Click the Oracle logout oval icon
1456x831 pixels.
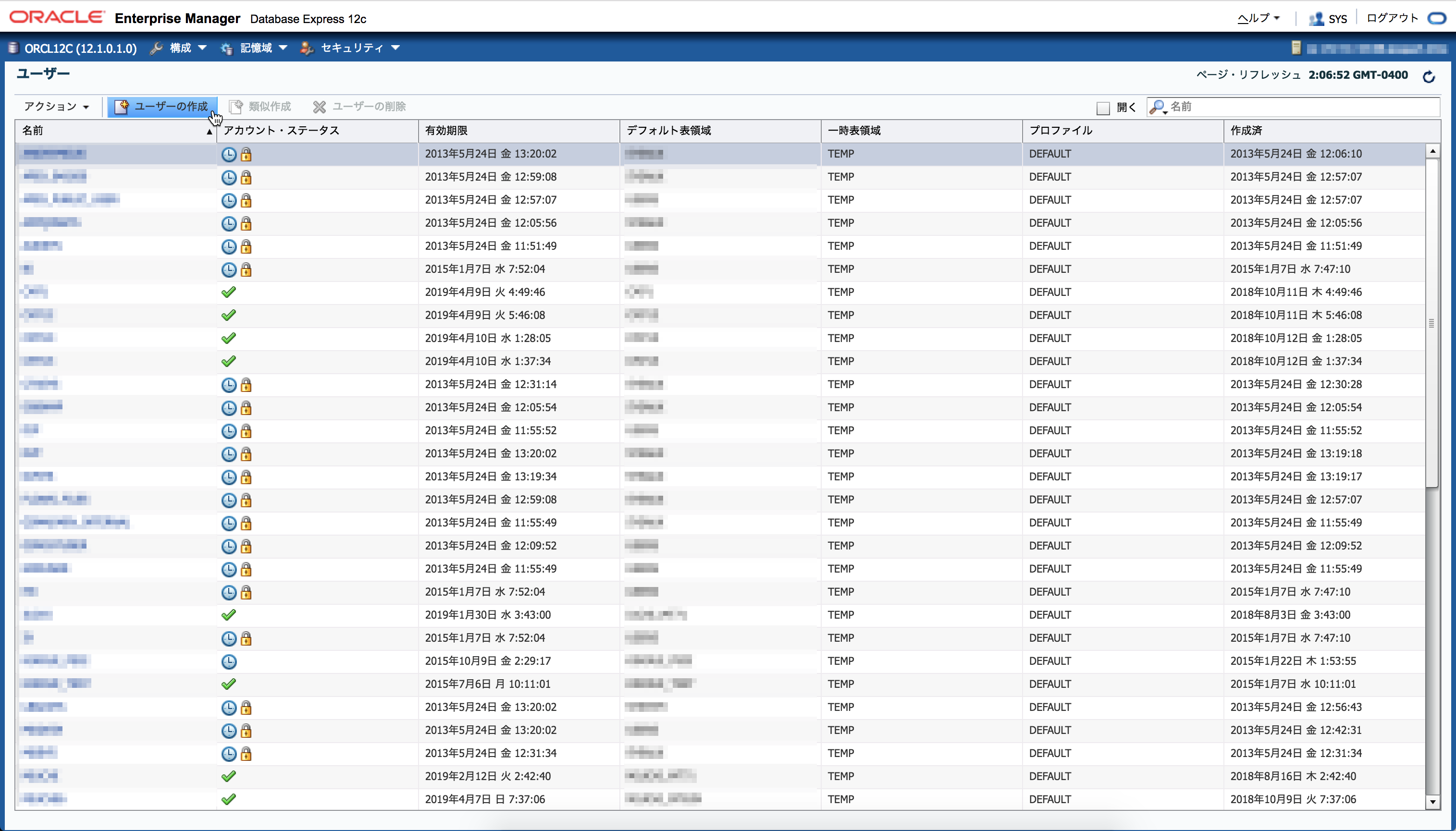[x=1437, y=18]
